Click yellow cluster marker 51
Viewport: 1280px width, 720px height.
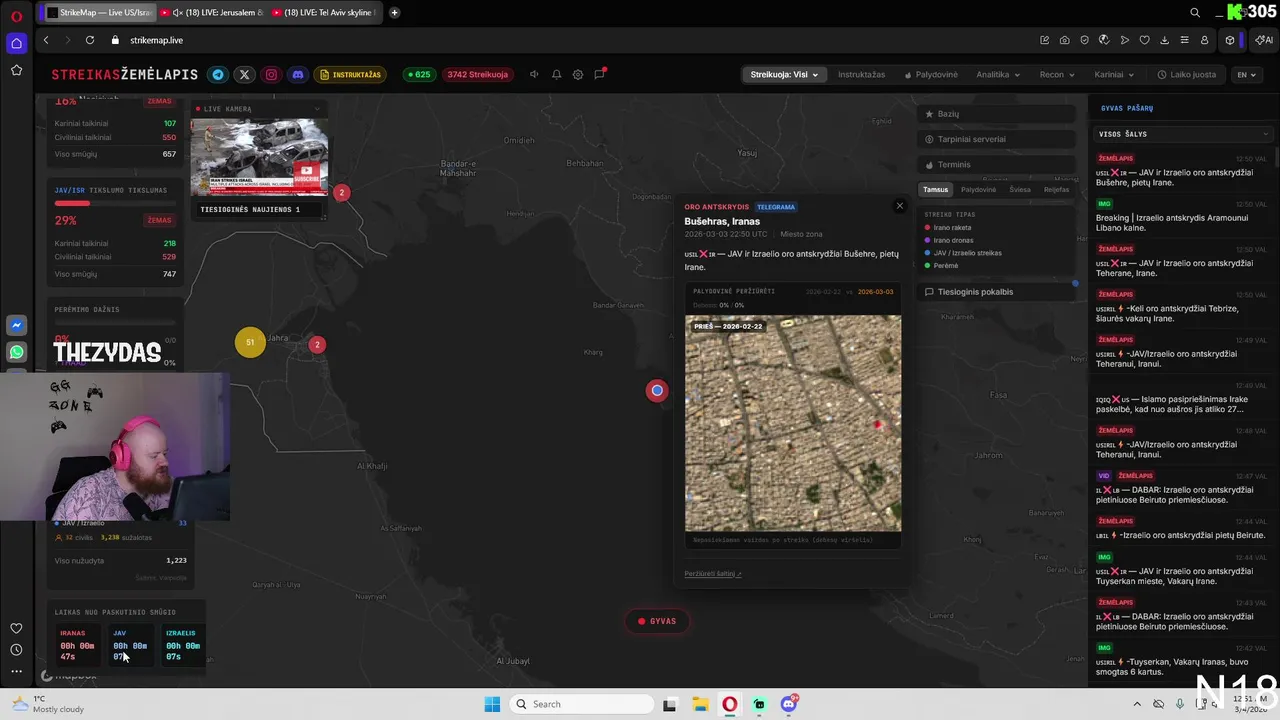(250, 342)
